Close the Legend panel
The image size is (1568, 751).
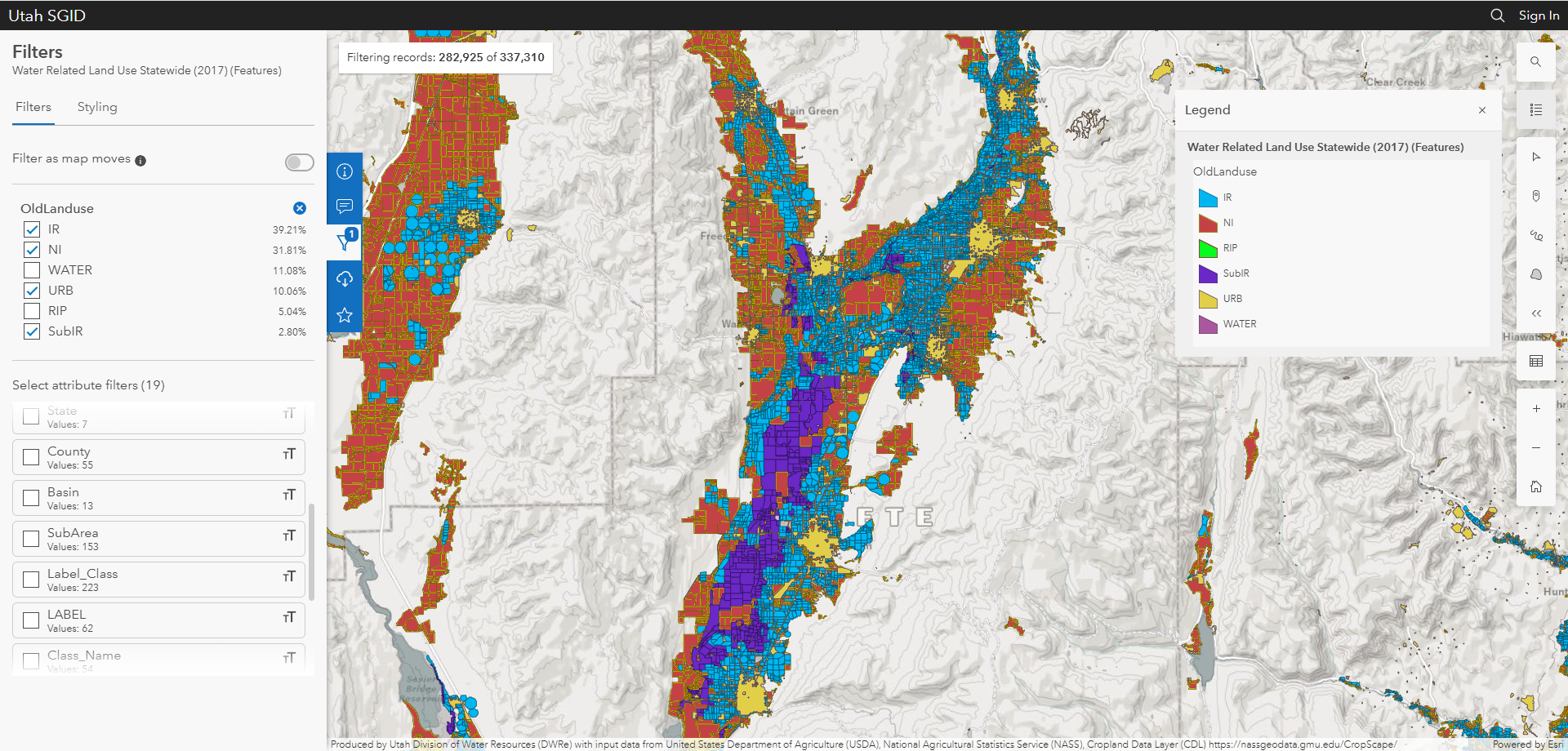[1481, 110]
